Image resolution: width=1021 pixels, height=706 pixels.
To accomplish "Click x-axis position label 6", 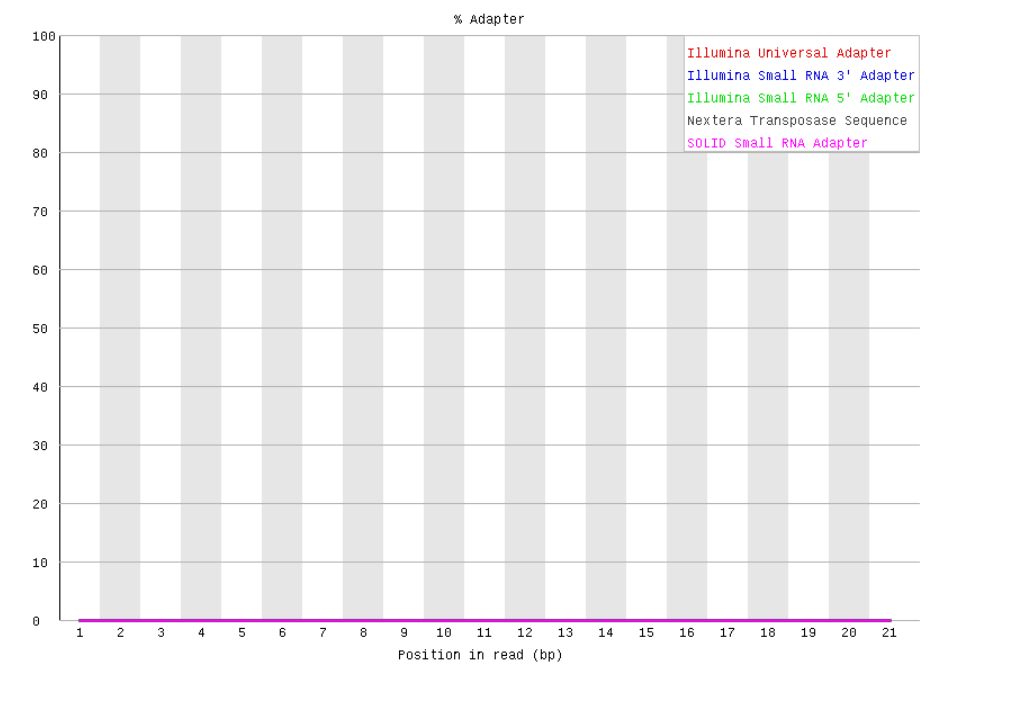I will point(282,632).
